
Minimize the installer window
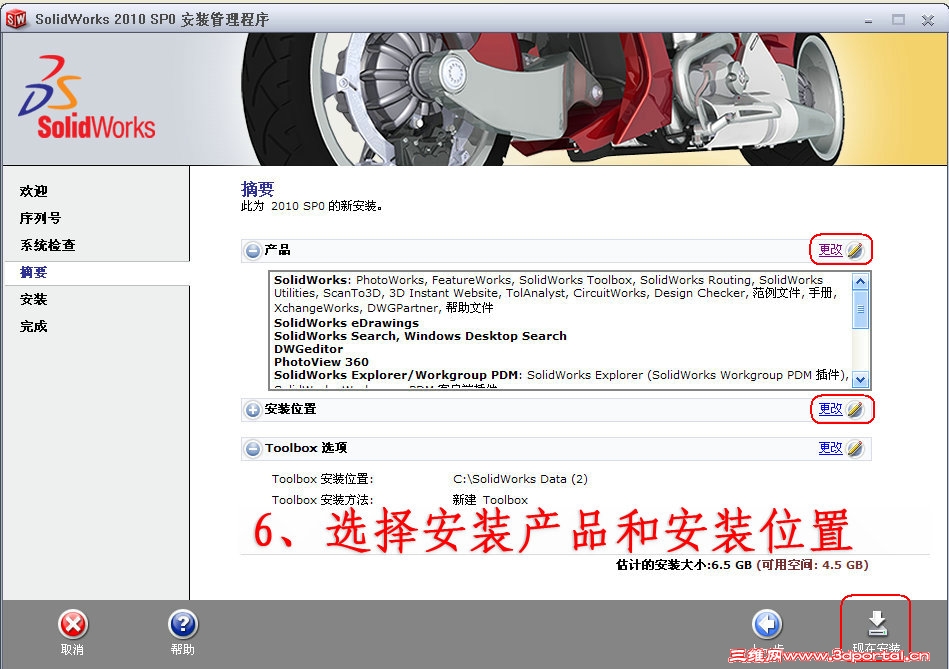click(x=869, y=21)
